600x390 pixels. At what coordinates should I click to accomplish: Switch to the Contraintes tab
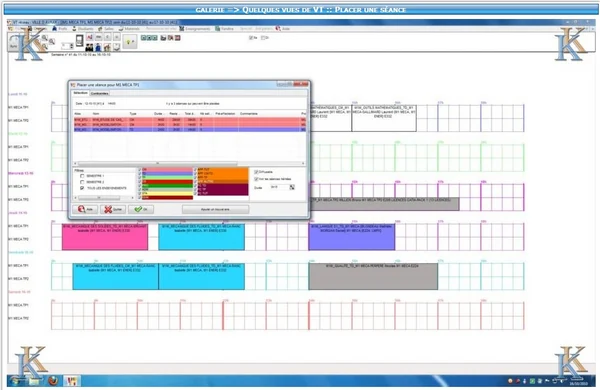click(99, 93)
